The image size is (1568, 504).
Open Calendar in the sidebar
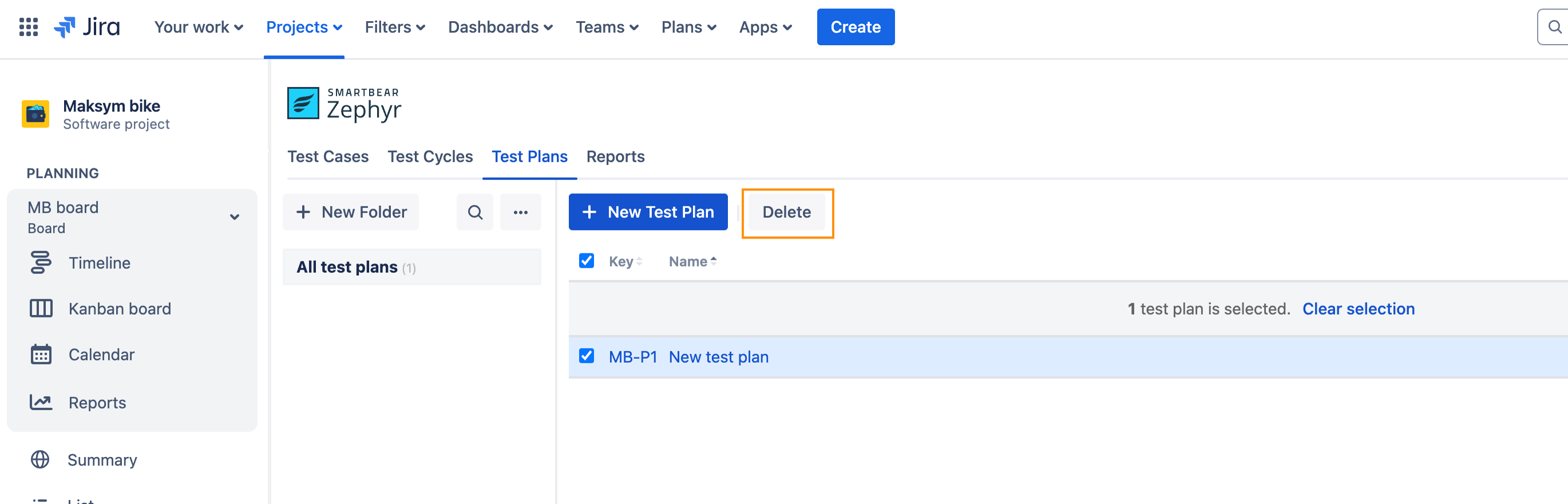pos(101,355)
